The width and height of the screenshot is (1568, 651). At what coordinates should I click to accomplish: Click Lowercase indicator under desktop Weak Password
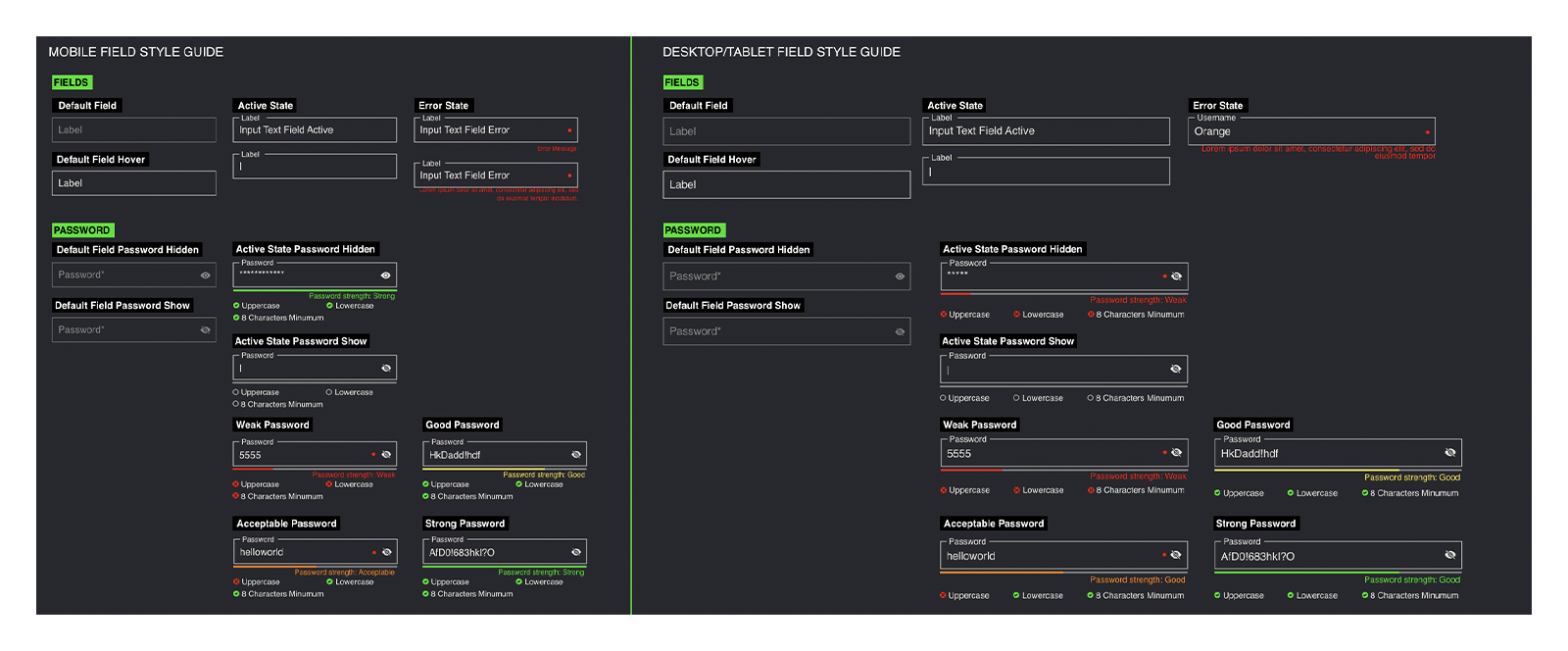coord(1039,490)
